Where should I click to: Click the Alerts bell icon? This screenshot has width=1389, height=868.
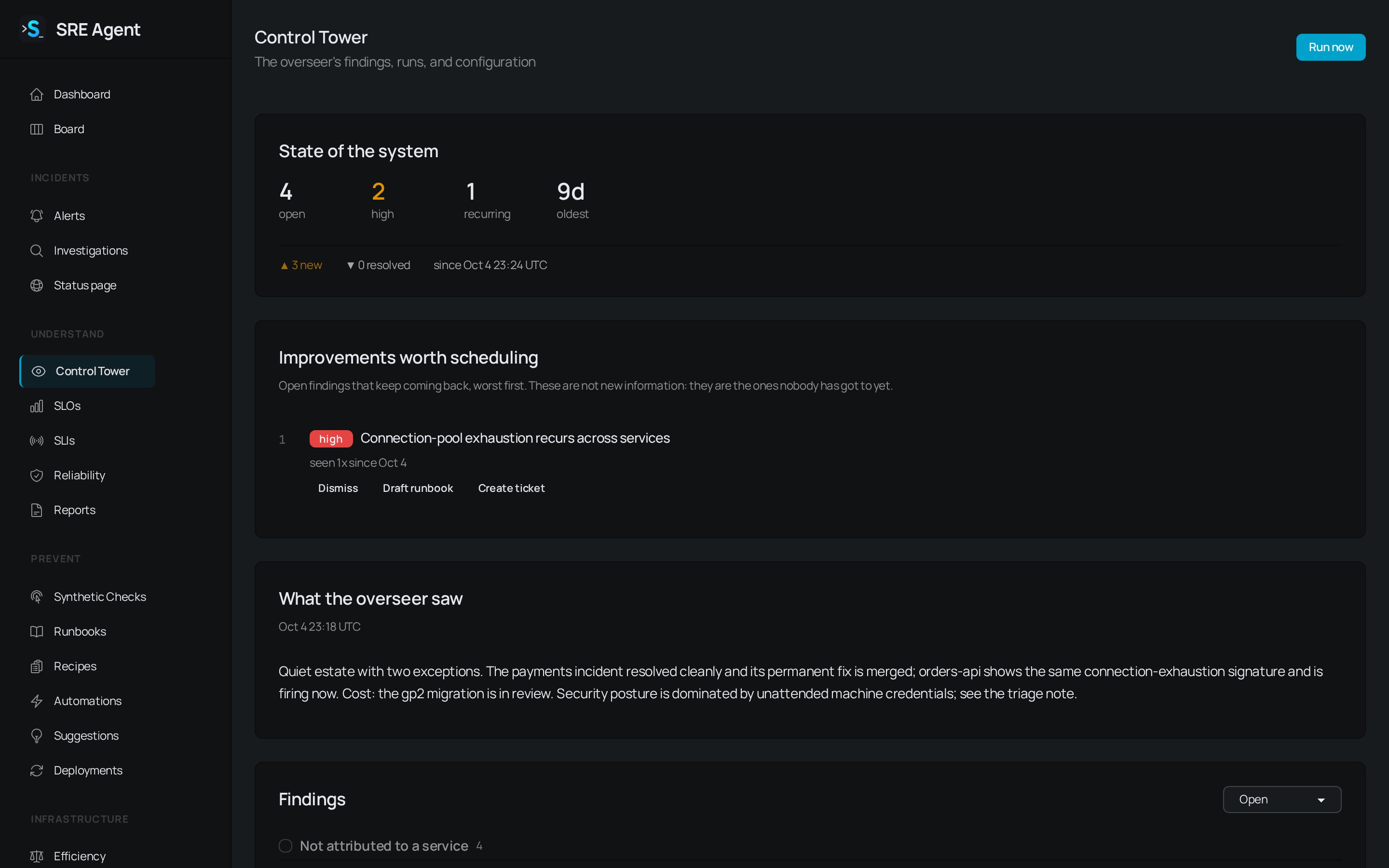click(x=37, y=216)
